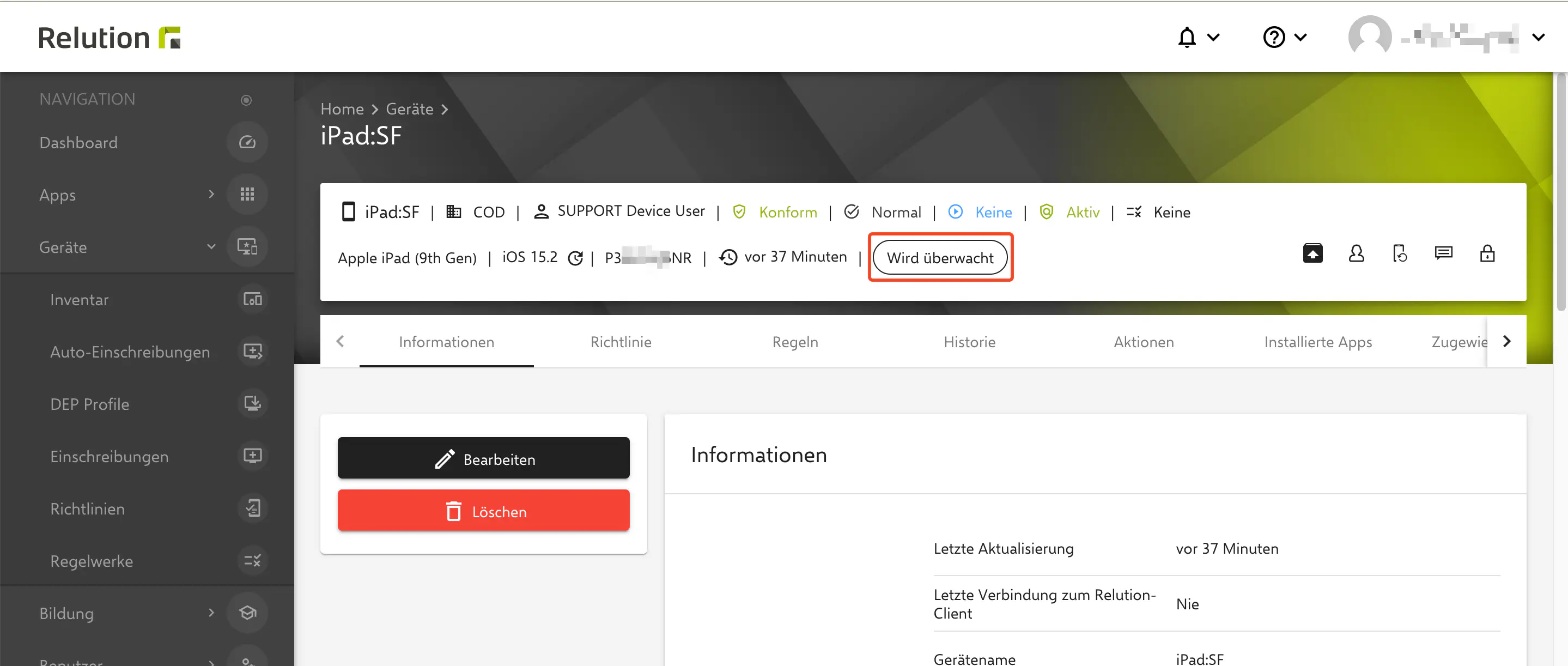Open DEP Profile in sidebar
The image size is (1568, 666).
click(89, 404)
